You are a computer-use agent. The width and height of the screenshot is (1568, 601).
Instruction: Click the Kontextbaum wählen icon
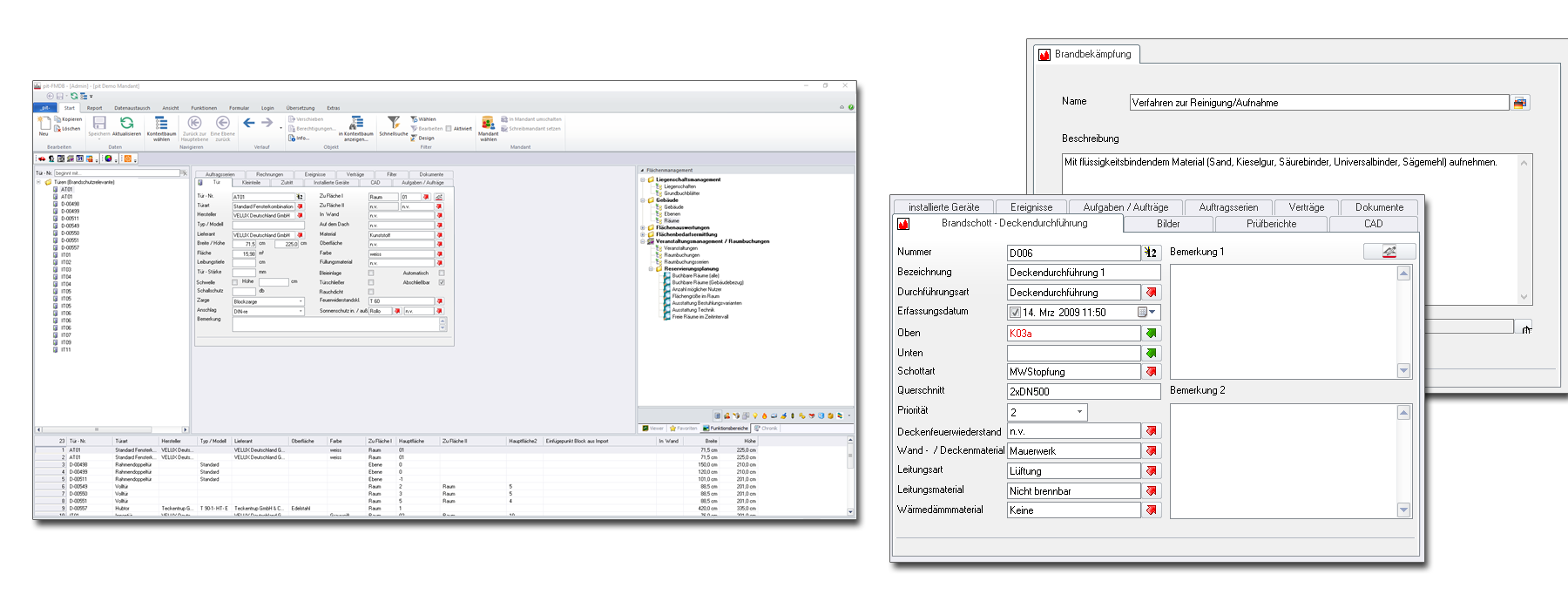coord(161,124)
